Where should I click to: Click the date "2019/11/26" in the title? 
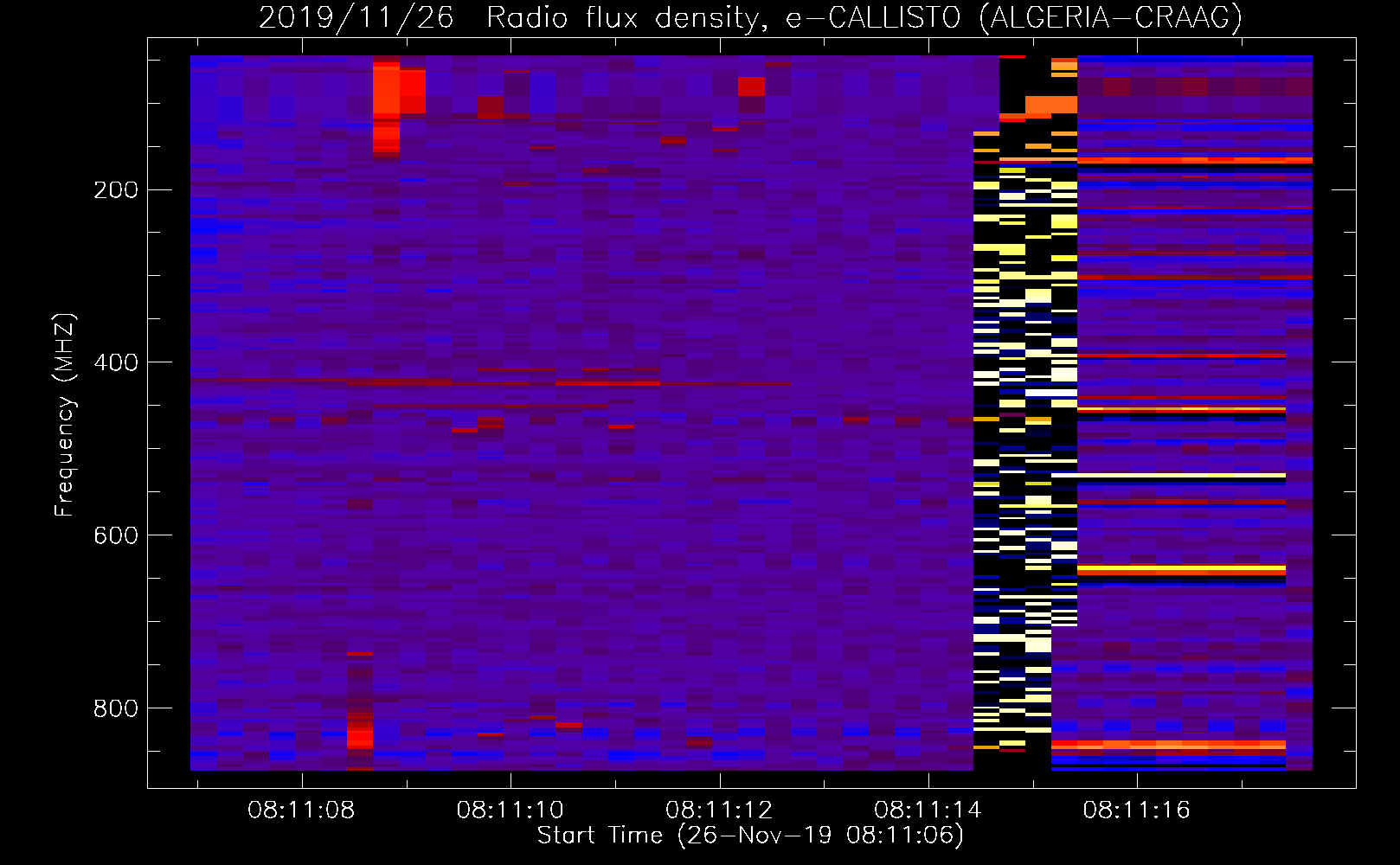pyautogui.click(x=356, y=17)
